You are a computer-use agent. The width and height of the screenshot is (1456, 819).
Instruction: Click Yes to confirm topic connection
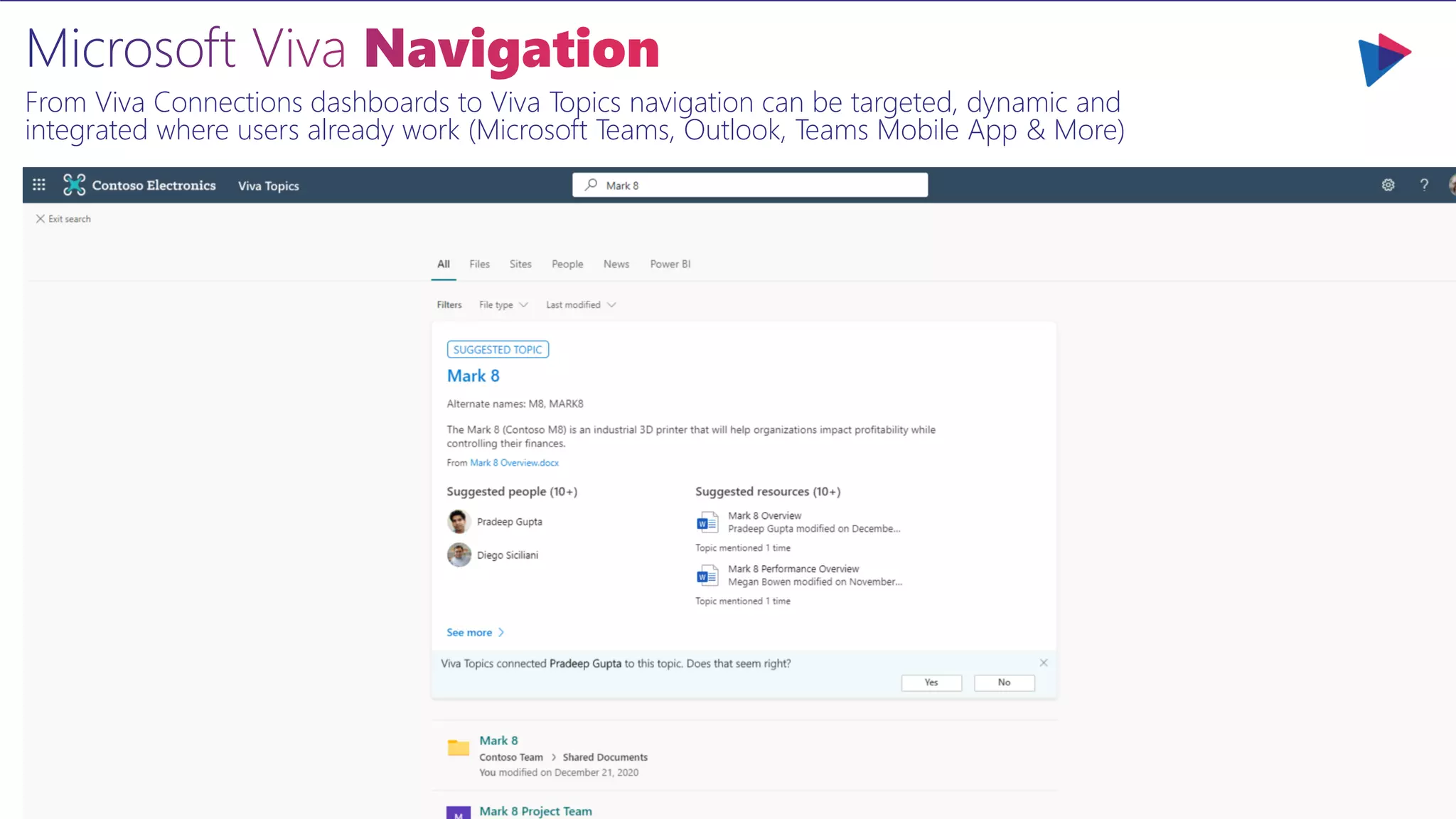coord(931,682)
